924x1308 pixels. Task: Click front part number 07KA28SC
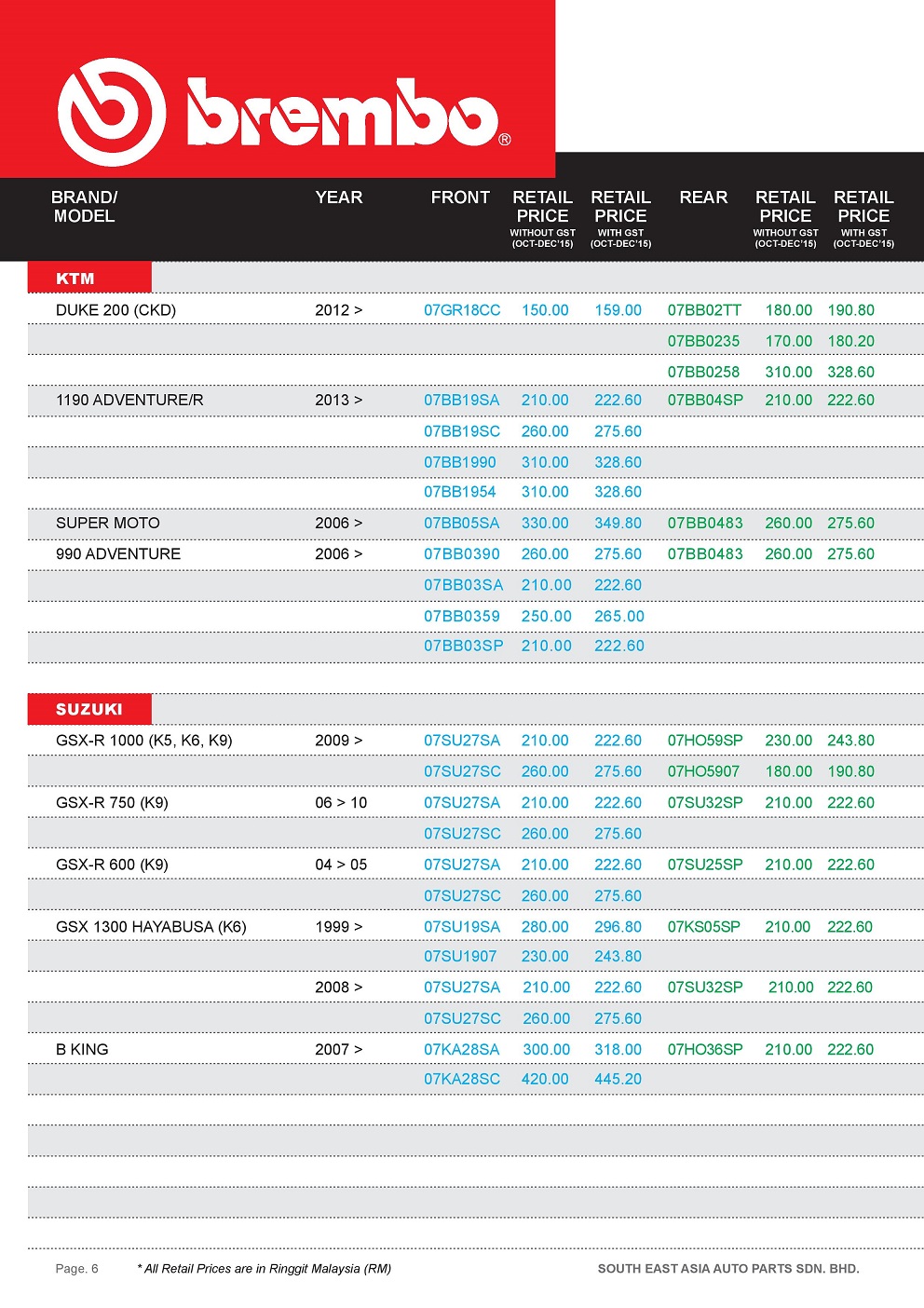(462, 1079)
